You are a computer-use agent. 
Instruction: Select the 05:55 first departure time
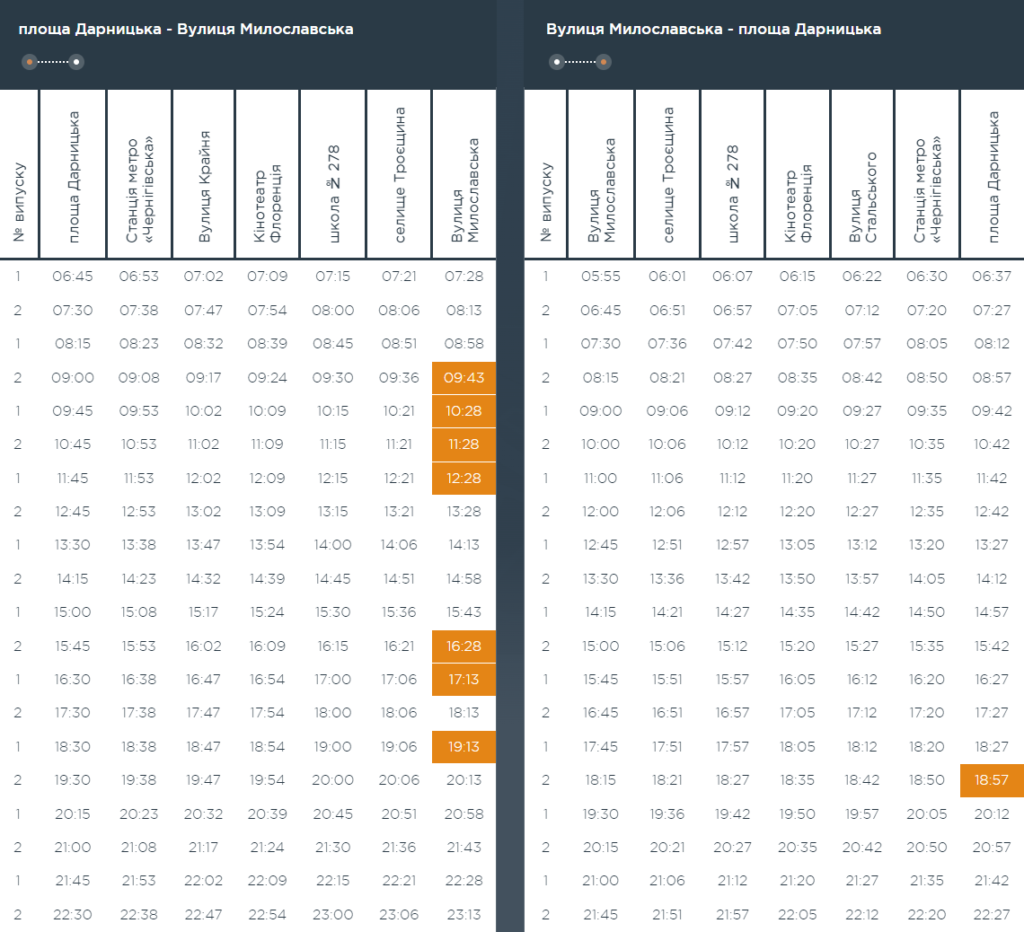(600, 276)
